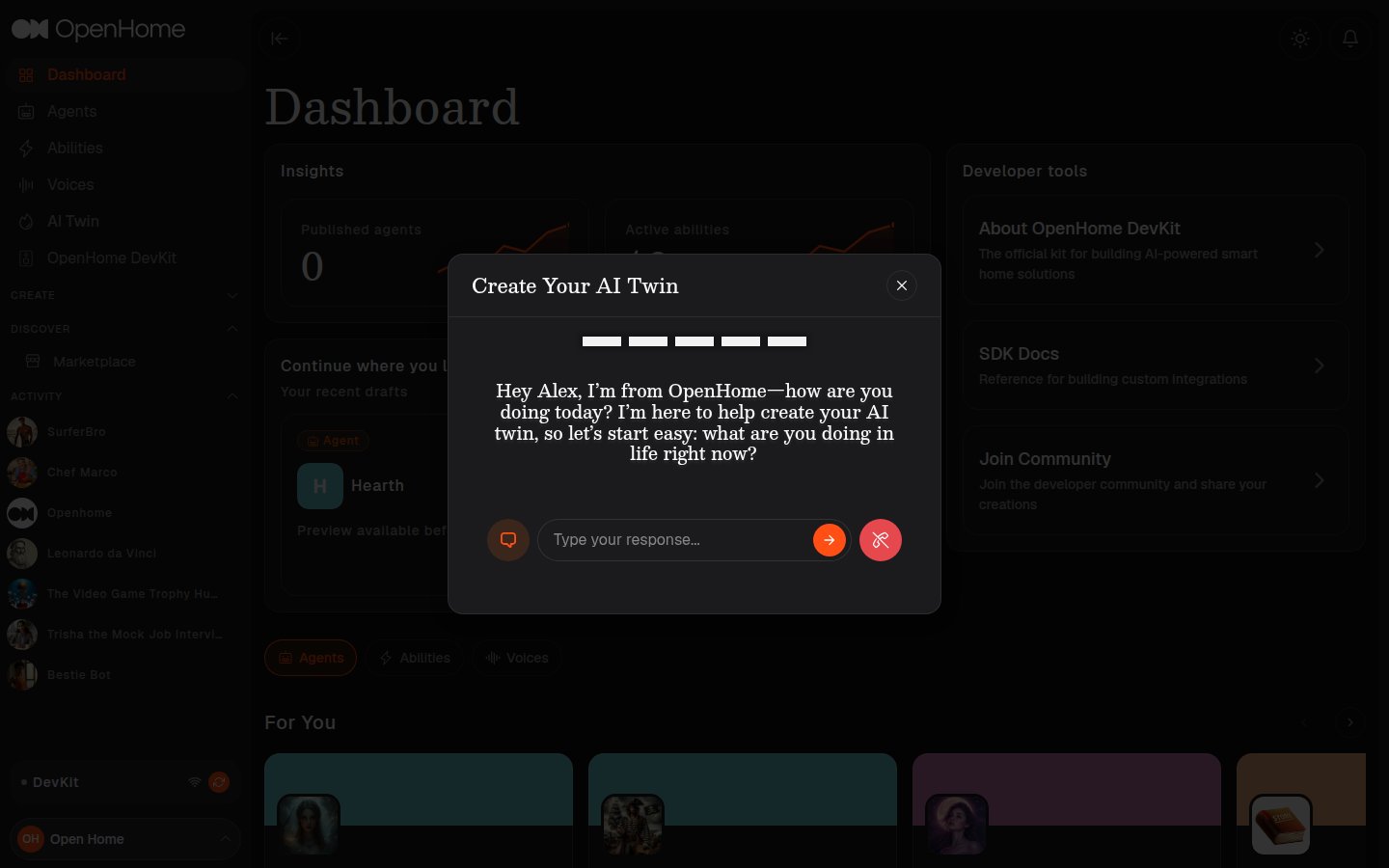Open notifications bell
1389x868 pixels.
1350,39
